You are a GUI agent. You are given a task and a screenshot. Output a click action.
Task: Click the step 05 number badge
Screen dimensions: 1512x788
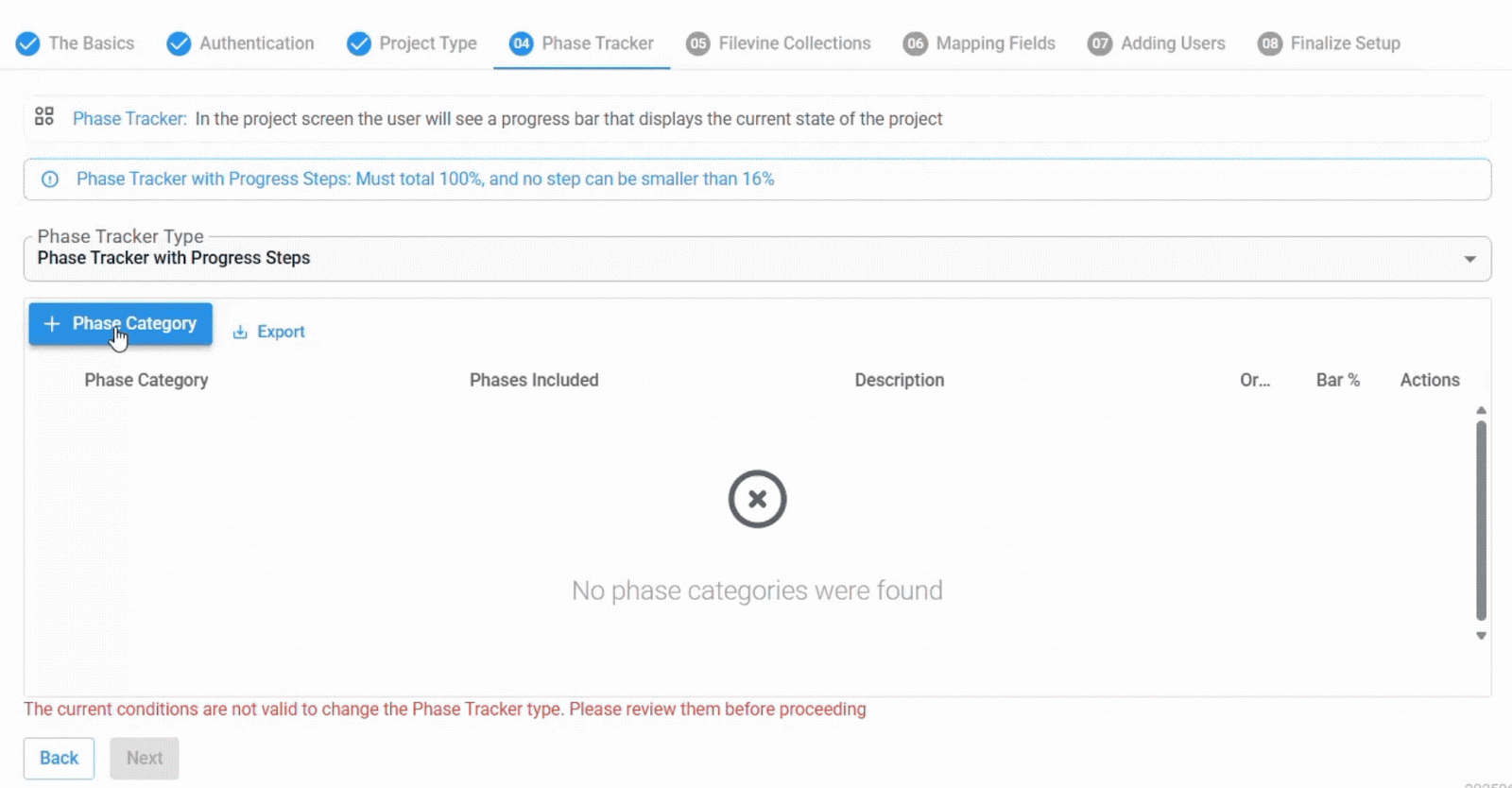697,43
